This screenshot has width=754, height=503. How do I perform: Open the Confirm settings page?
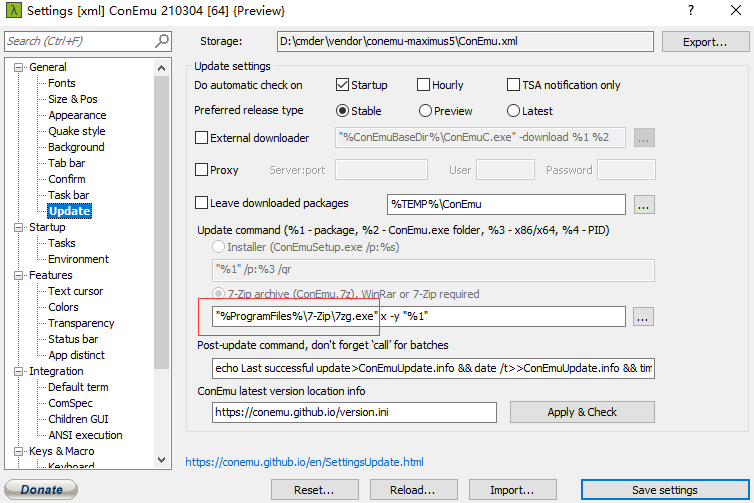66,179
